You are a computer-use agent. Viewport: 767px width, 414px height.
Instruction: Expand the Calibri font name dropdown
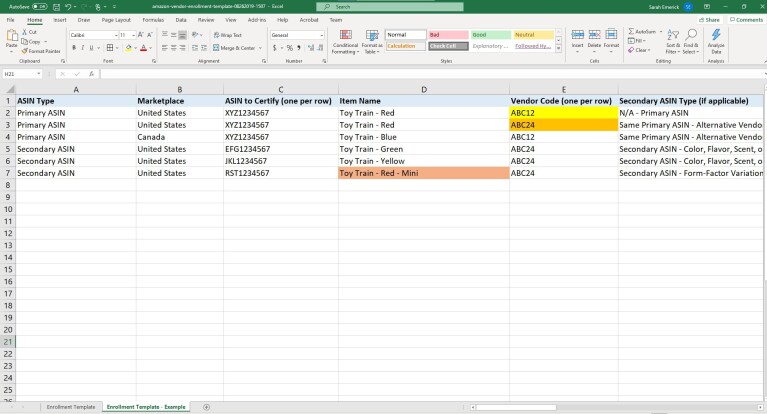(114, 34)
